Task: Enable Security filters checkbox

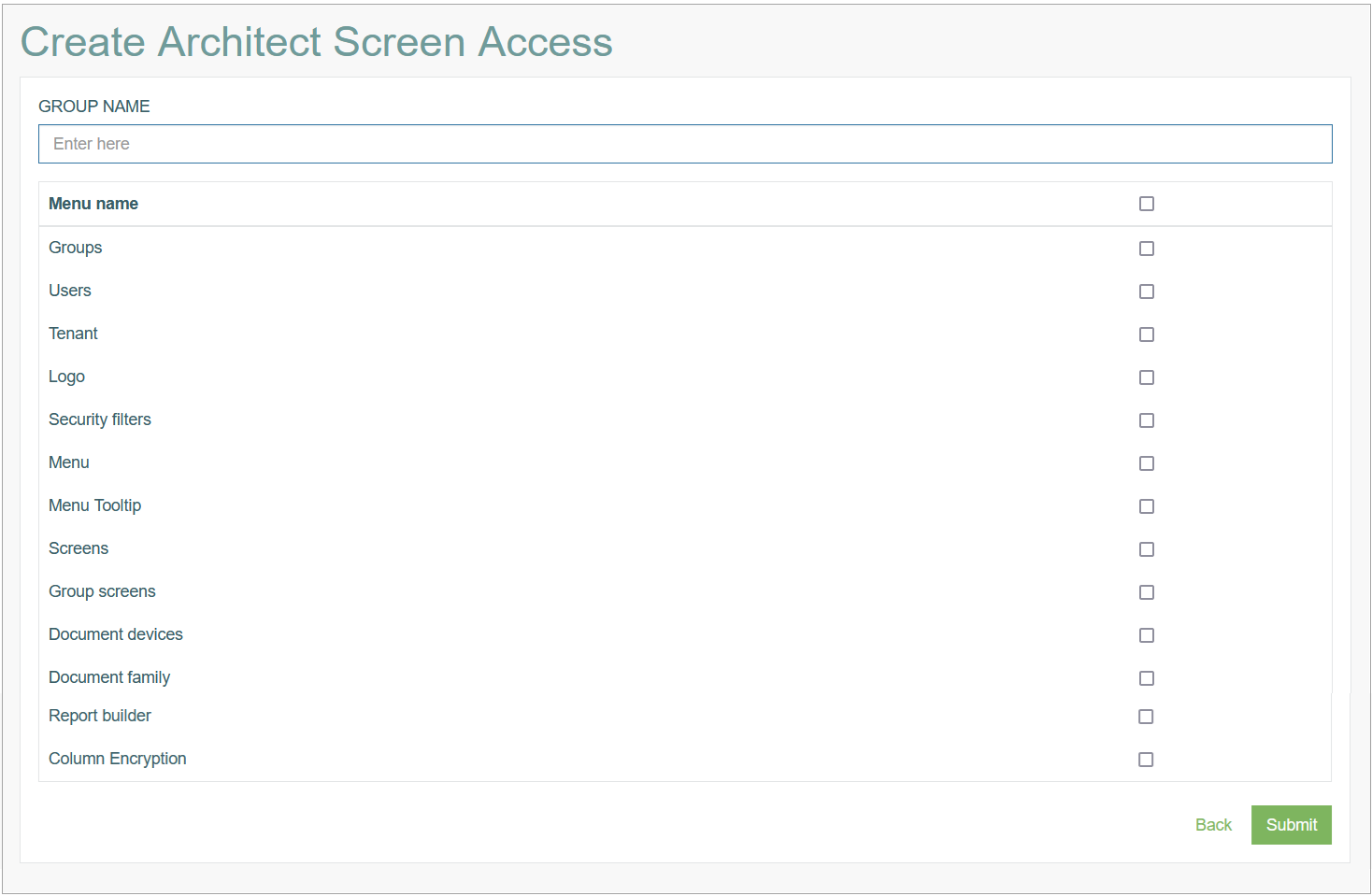Action: click(1147, 420)
